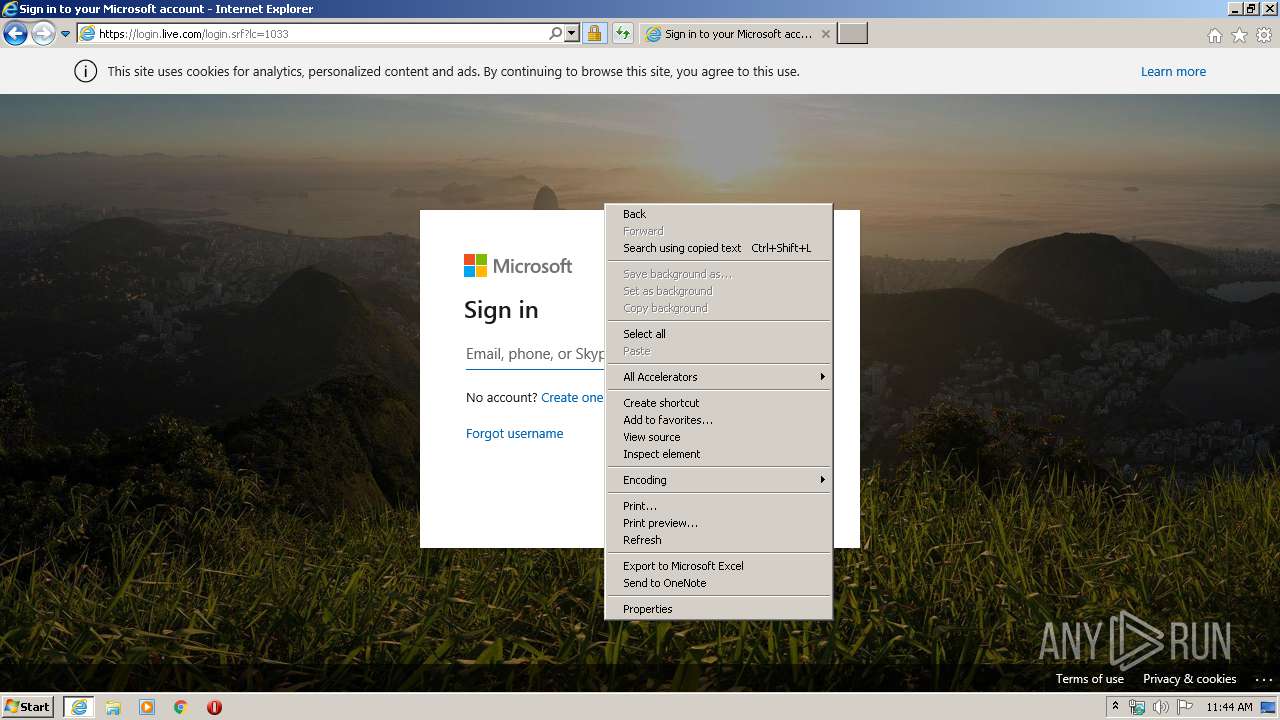Open the Create one link

(x=572, y=398)
